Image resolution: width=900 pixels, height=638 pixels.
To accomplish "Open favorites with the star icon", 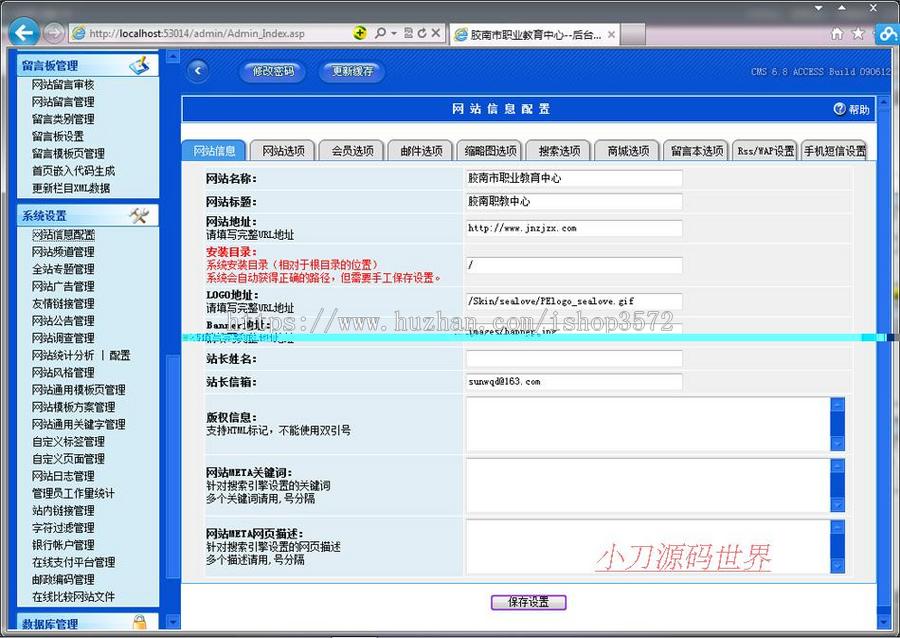I will (857, 32).
